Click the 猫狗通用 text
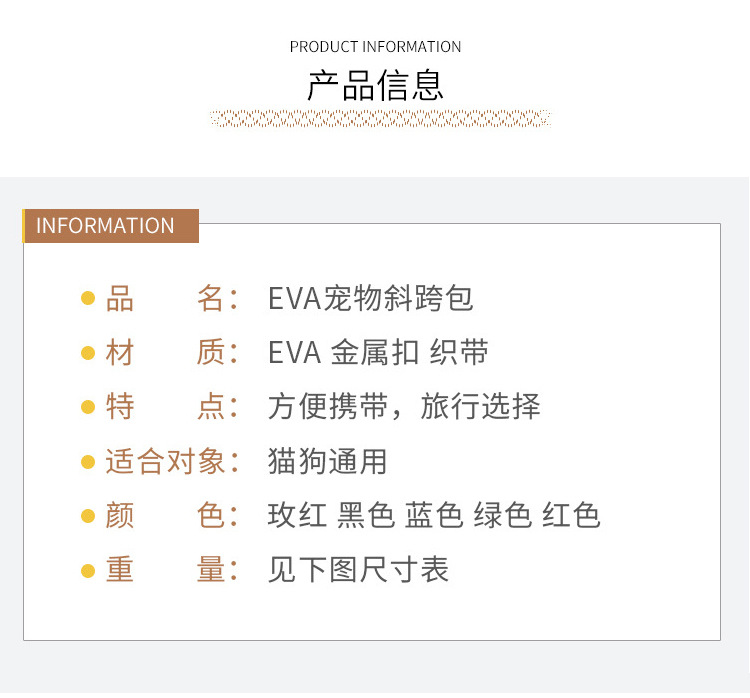750x698 pixels. tap(328, 462)
